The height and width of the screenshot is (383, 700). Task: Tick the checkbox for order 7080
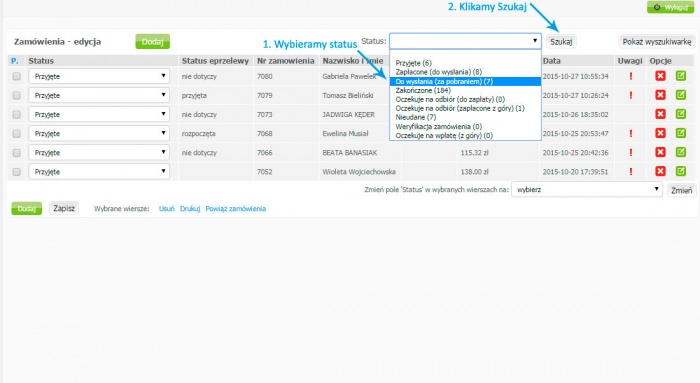(17, 76)
